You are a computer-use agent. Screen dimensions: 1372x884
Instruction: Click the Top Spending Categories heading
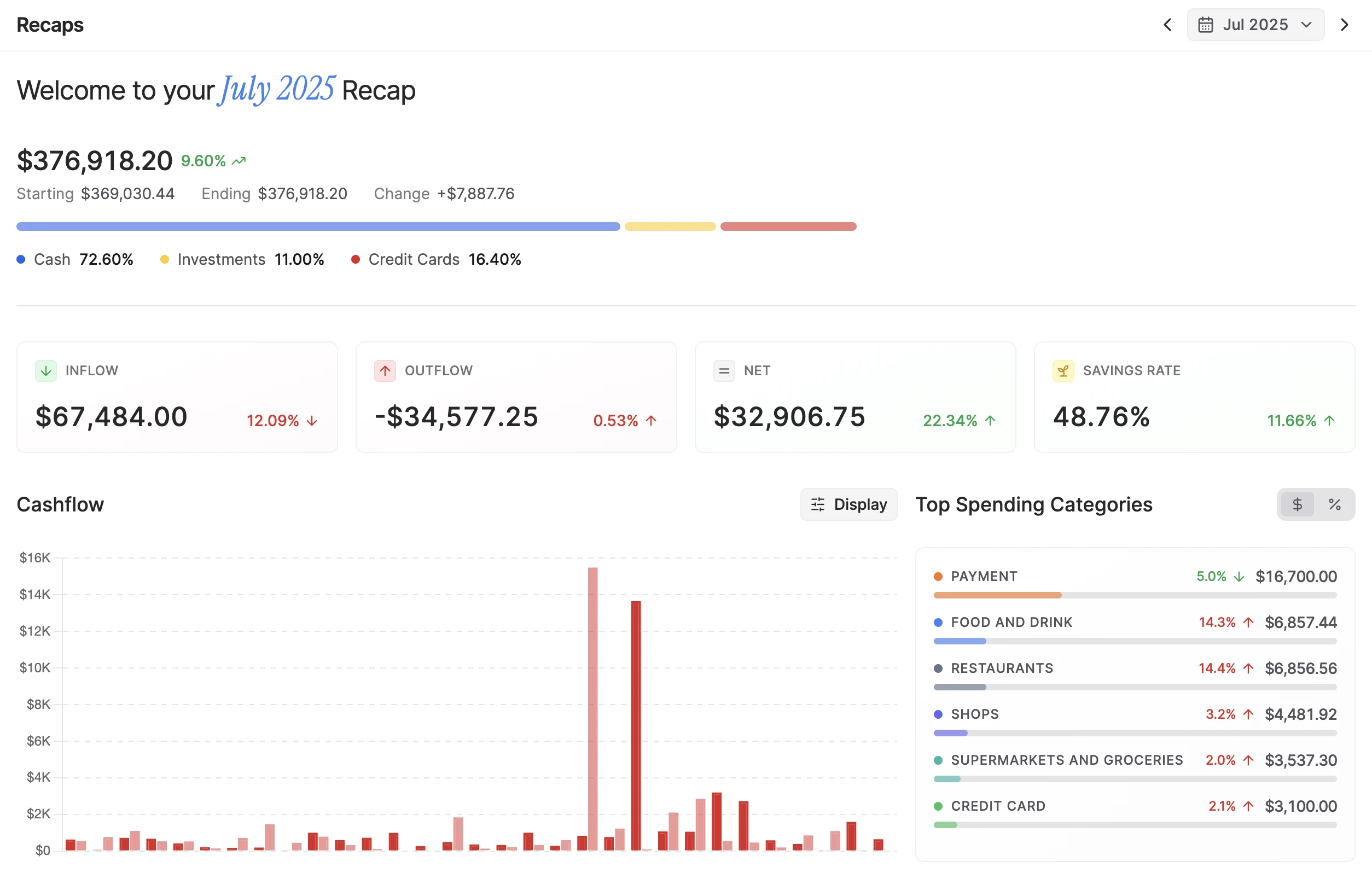(1034, 504)
